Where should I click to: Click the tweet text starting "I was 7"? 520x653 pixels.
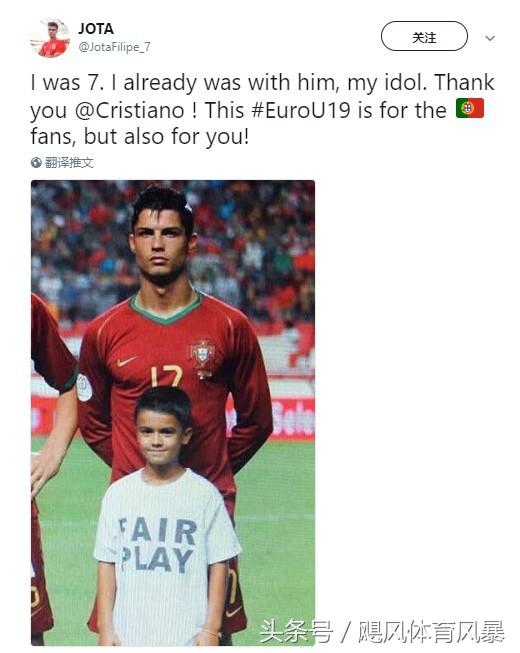click(x=262, y=110)
